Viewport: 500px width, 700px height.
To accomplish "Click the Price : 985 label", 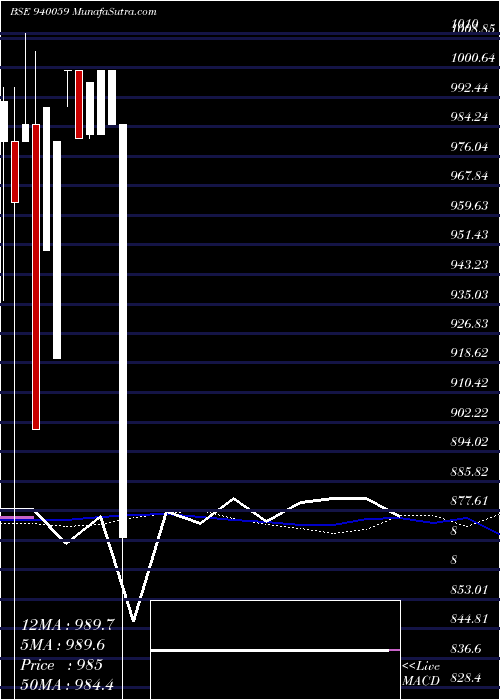I will coord(62,664).
